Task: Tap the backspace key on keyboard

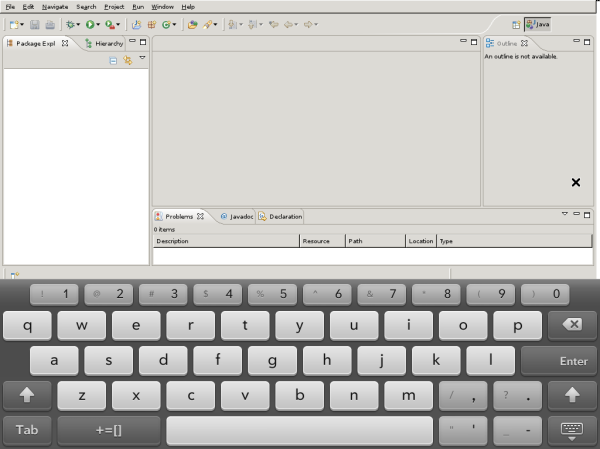Action: pyautogui.click(x=572, y=325)
